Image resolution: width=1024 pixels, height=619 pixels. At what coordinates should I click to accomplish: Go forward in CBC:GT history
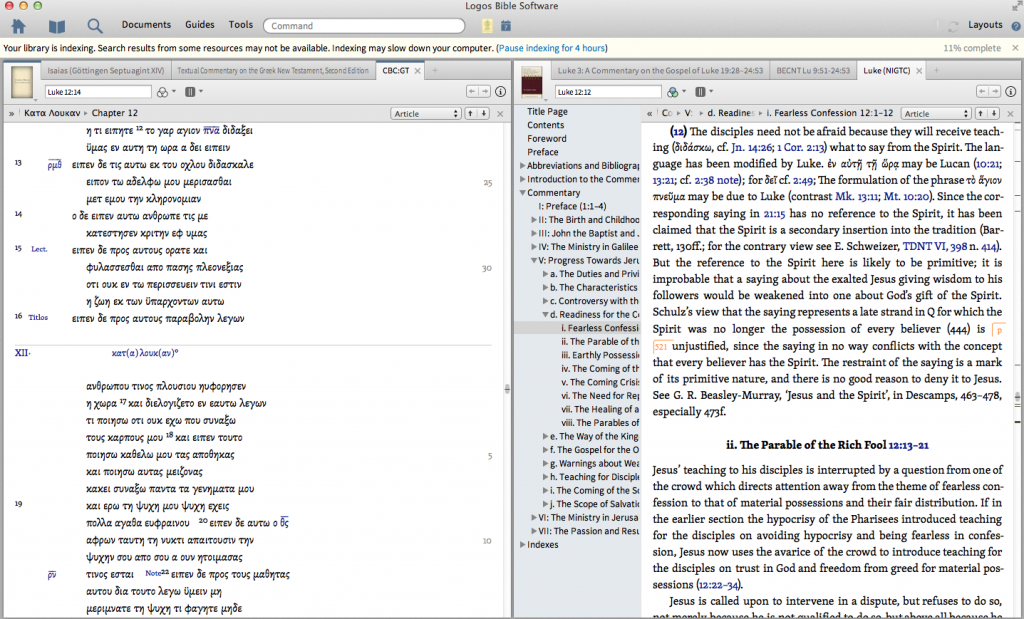pos(485,91)
